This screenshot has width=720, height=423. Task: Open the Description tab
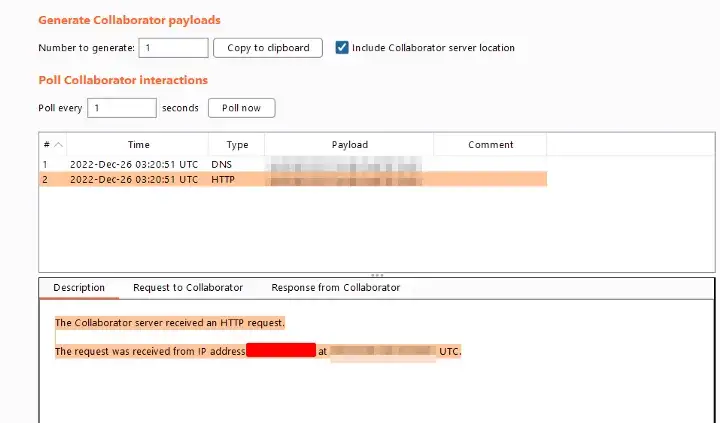tap(79, 287)
